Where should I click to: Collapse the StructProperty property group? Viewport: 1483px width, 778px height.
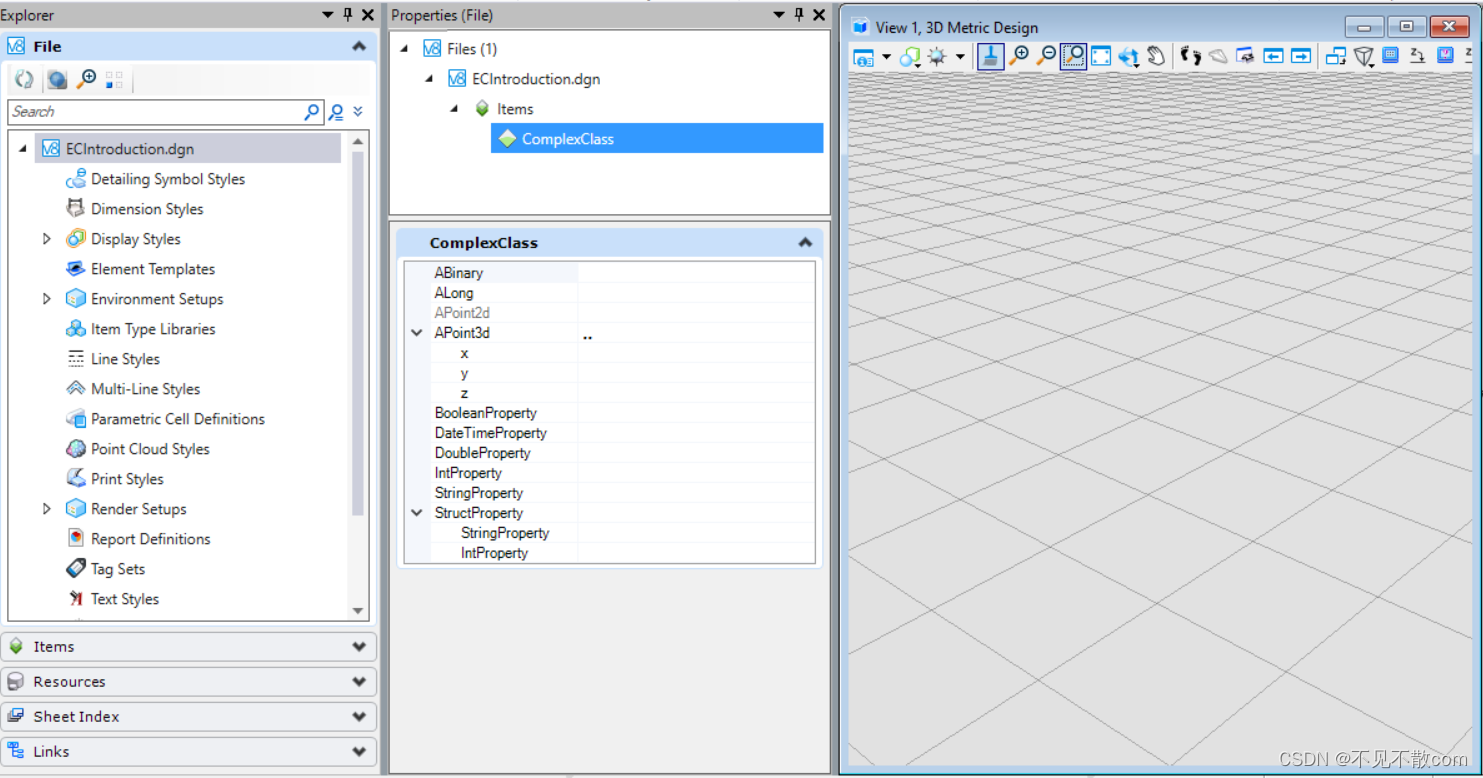417,513
